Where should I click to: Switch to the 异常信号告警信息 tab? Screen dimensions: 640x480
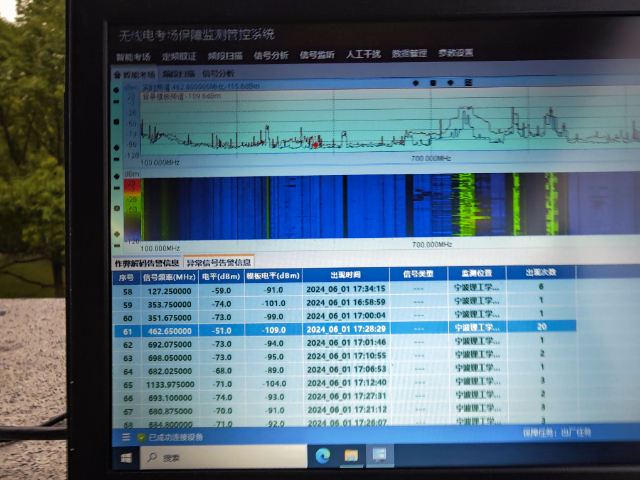point(219,263)
